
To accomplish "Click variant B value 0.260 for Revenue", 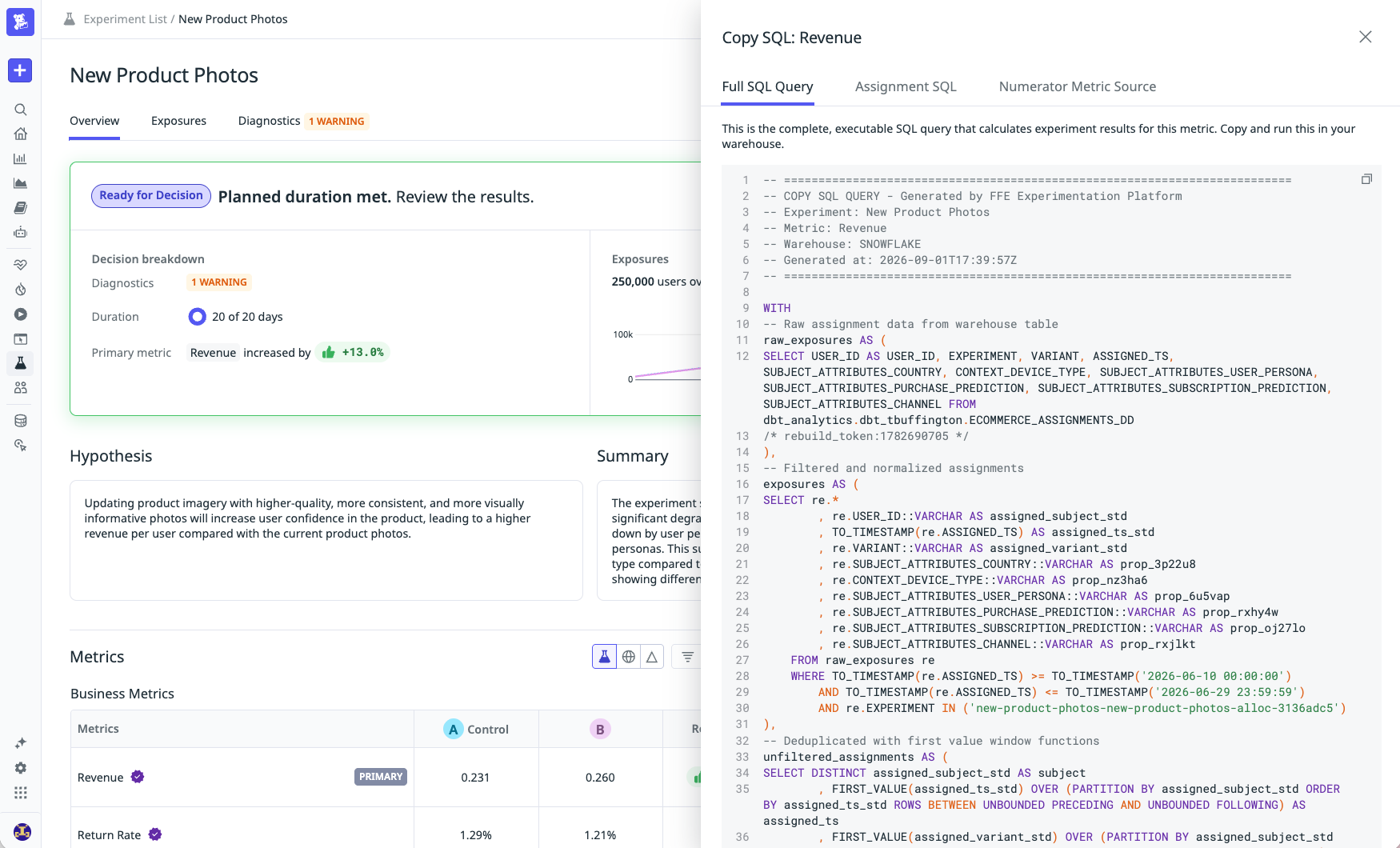I will (x=600, y=778).
